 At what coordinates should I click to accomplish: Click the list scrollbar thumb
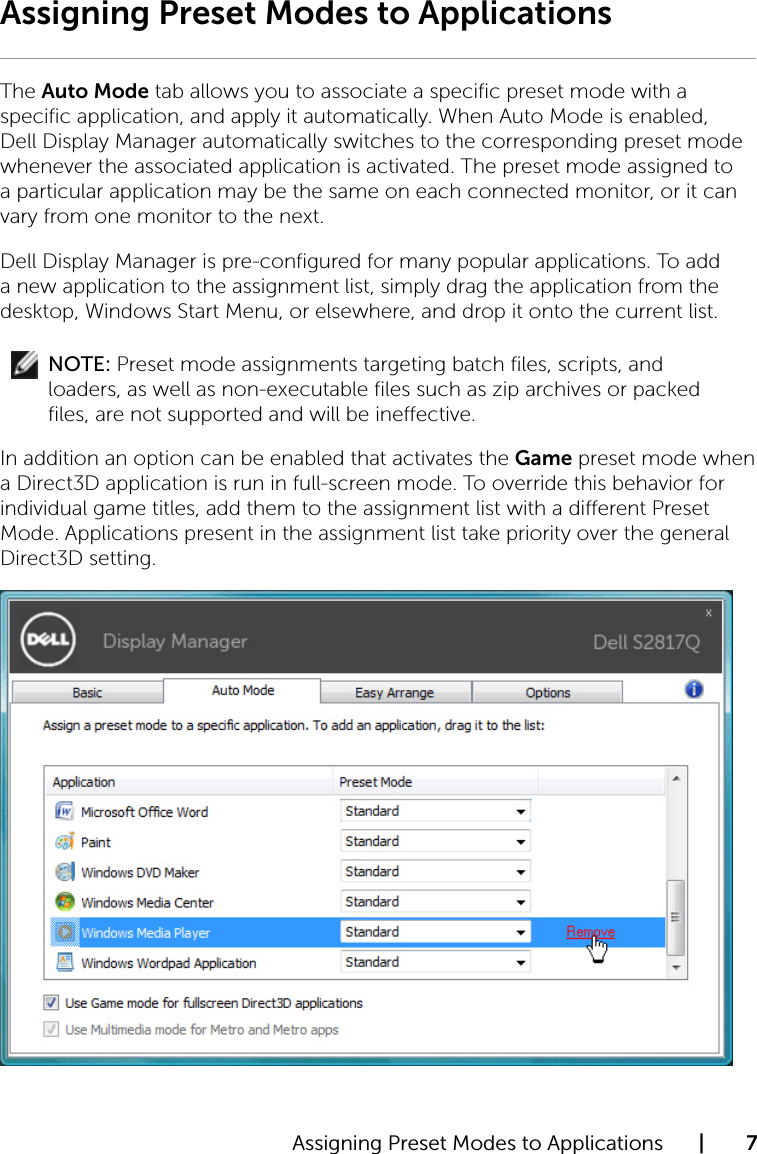pos(676,918)
